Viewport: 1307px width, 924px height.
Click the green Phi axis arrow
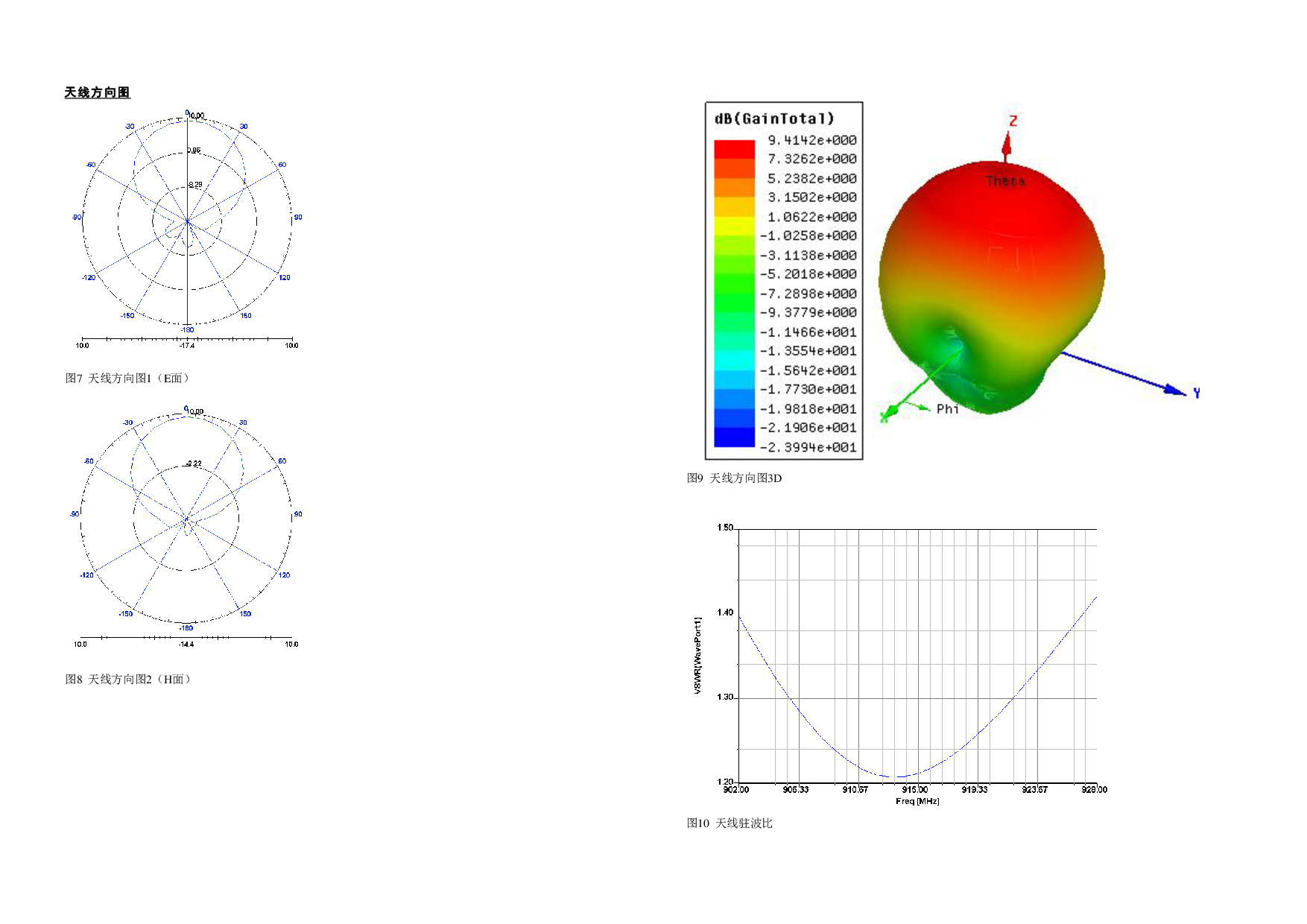click(916, 405)
